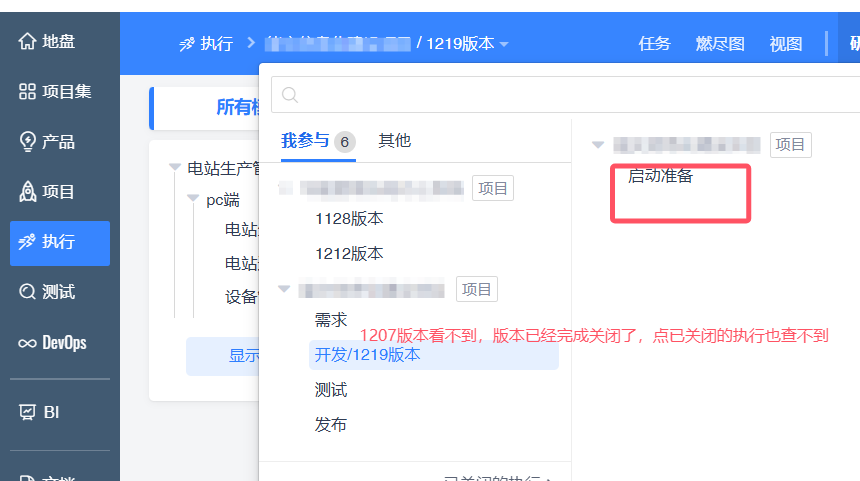Click 项目 tag in the right panel
860x481 pixels.
(x=790, y=145)
